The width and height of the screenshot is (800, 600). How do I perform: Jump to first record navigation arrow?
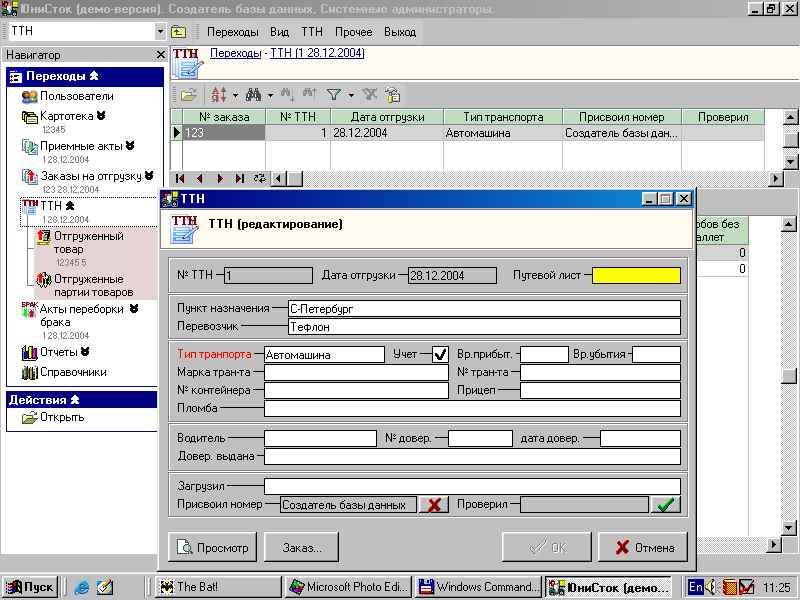point(180,178)
